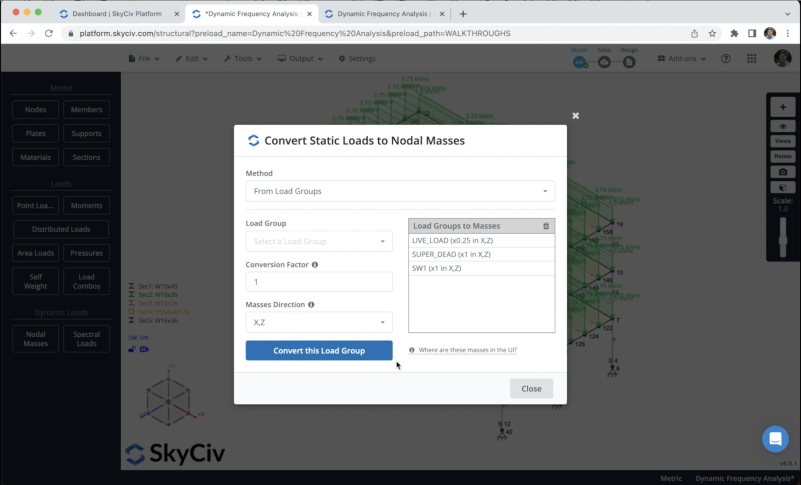Viewport: 801px width, 485px height.
Task: Open the File menu
Action: (144, 59)
